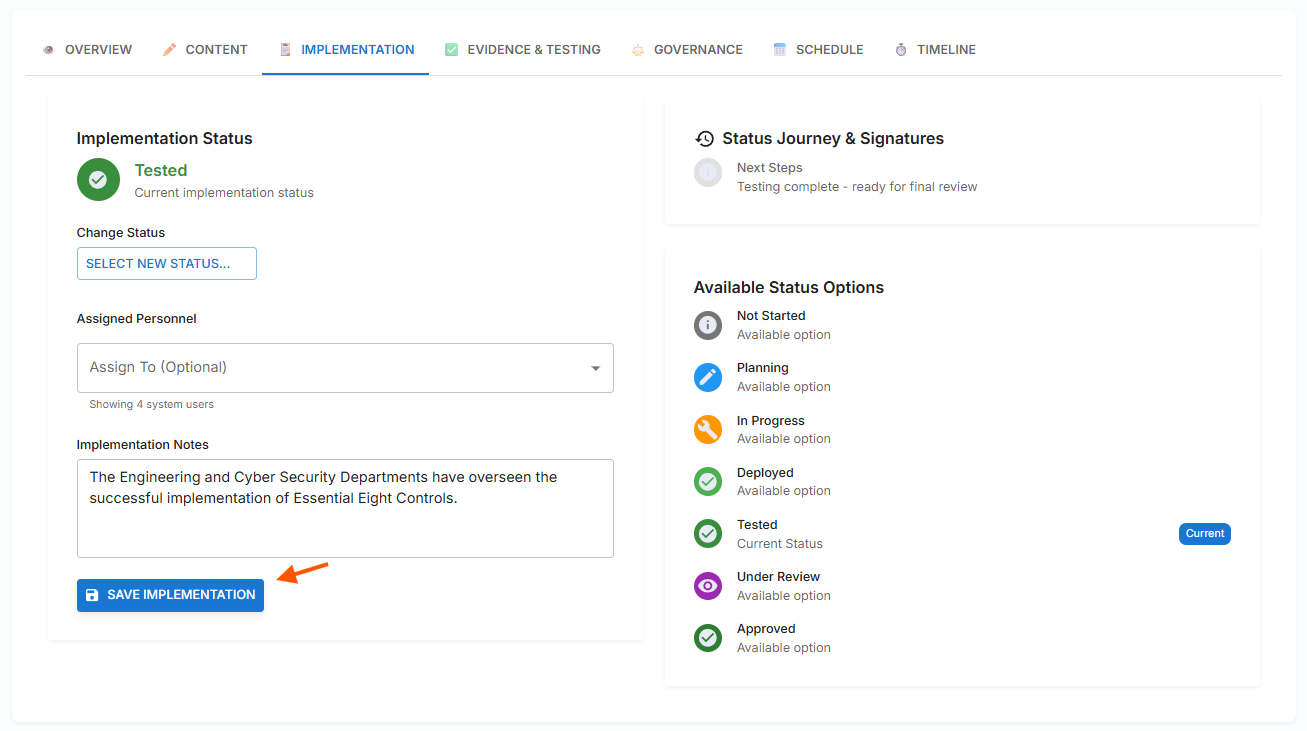The width and height of the screenshot is (1307, 731).
Task: Click the Approved checkmark icon
Action: pos(708,638)
